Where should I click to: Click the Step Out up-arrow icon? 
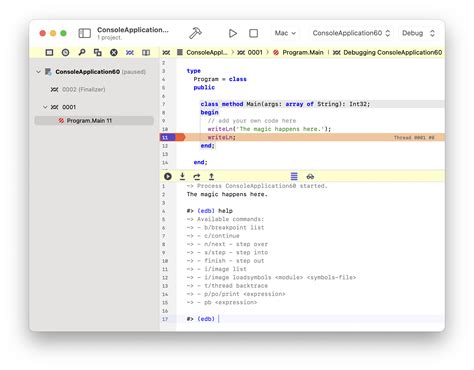point(211,176)
